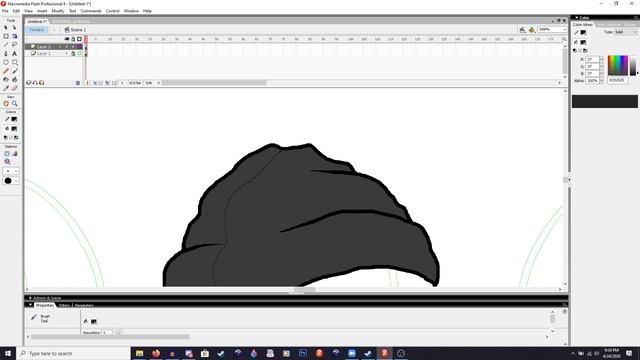The height and width of the screenshot is (360, 640).
Task: Select the Pencil tool
Action: coord(6,71)
